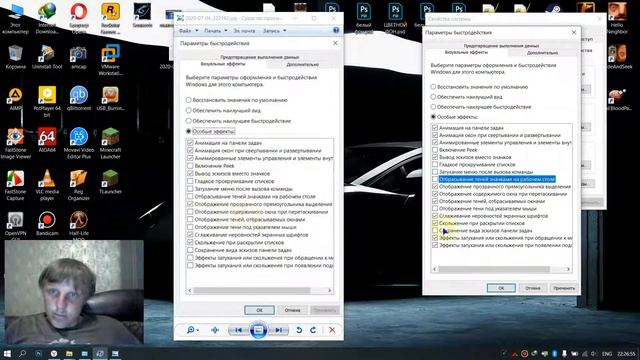Open Yandex Browser from the taskbar
Screen dimensions: 640x360
point(54,353)
